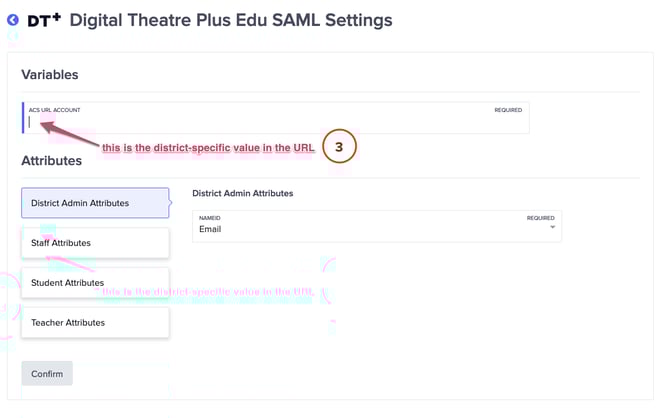Focus the ACS URL Account input field

[275, 123]
